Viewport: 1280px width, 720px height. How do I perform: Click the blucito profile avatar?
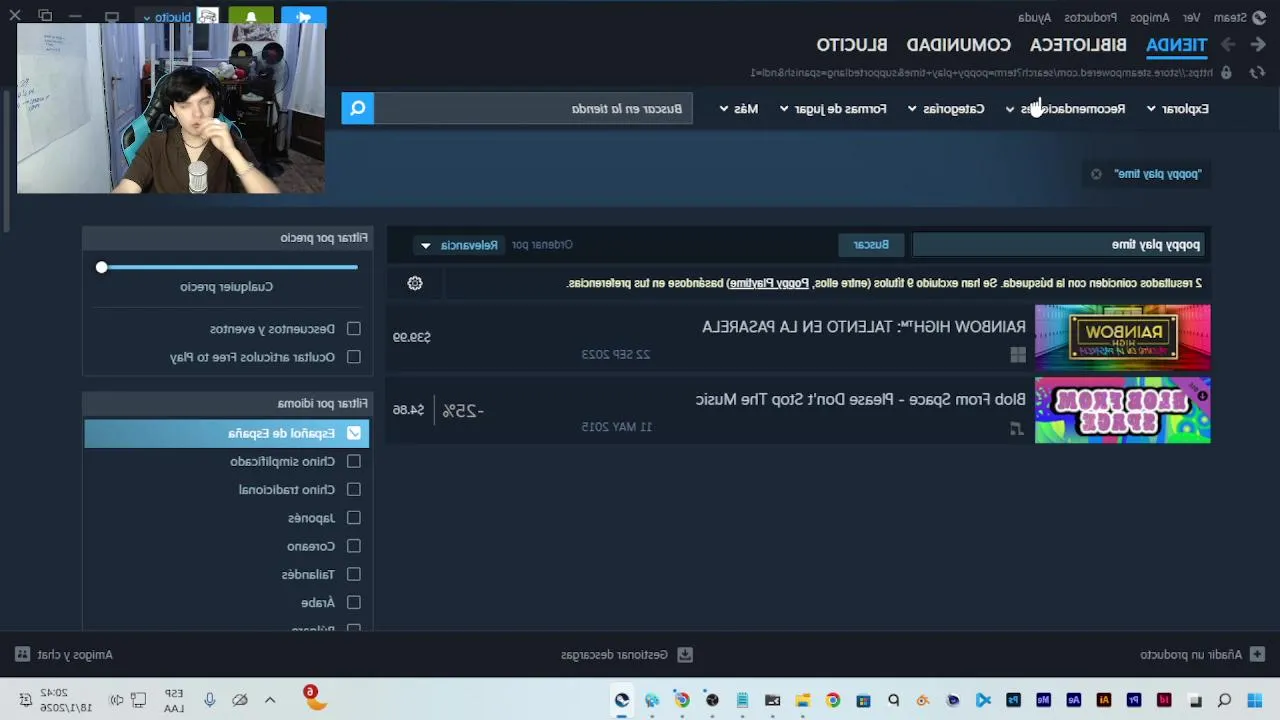tap(207, 17)
